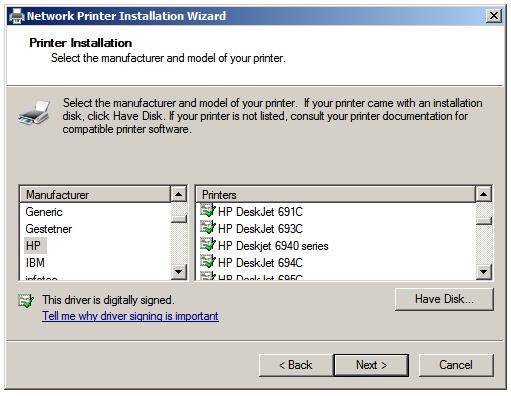Click Printers list scroll up arrow
511x396 pixels.
484,194
